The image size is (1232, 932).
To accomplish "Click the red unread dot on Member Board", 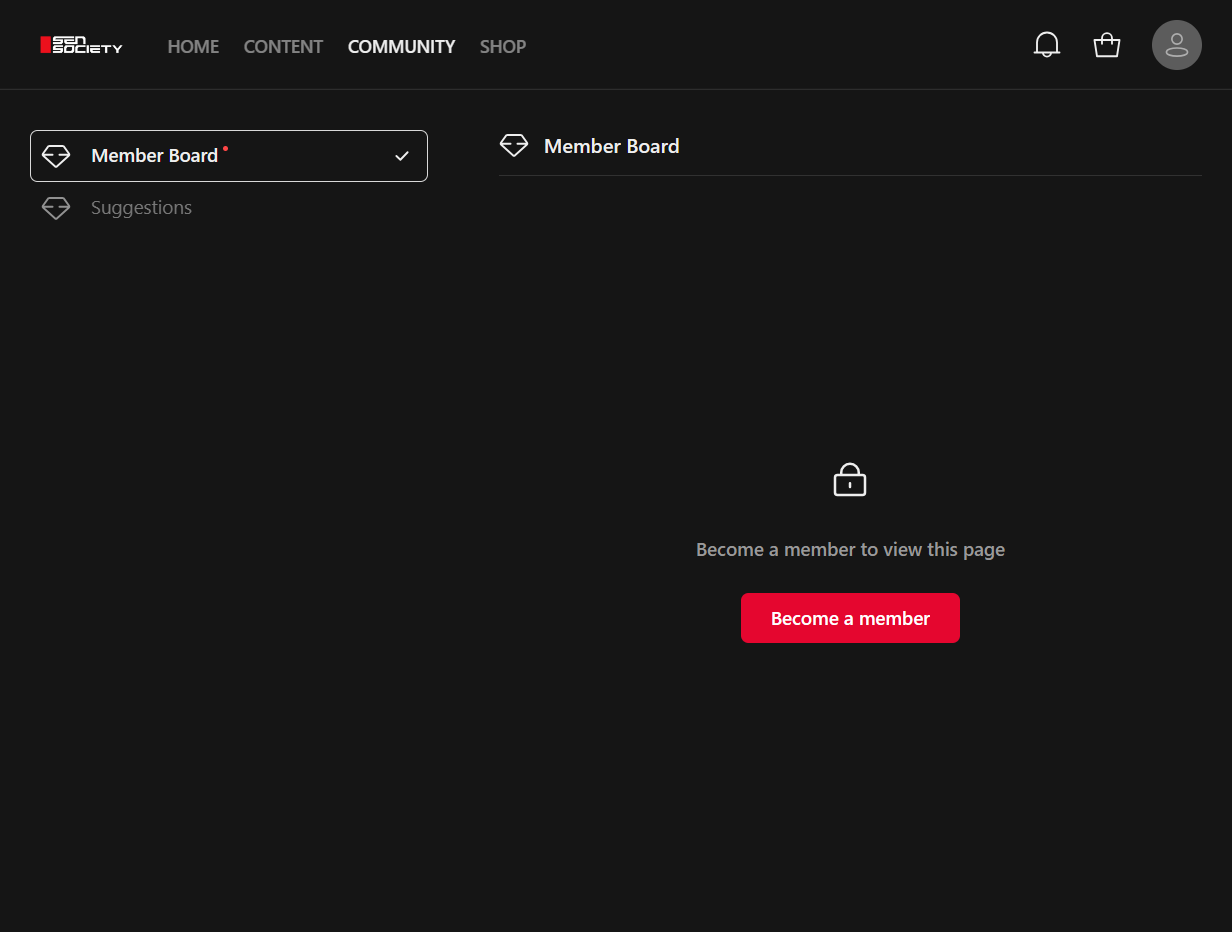I will pos(225,148).
